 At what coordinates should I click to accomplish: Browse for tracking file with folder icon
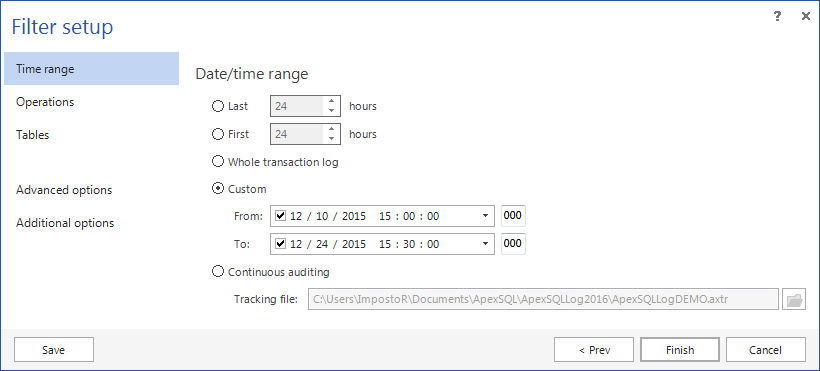794,299
